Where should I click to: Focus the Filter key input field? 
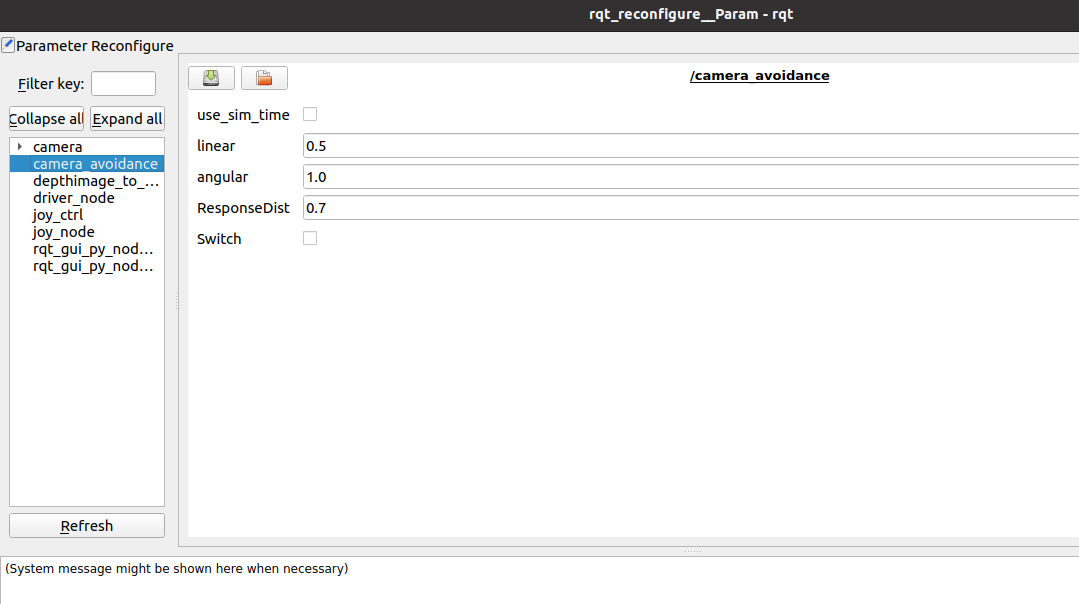click(124, 83)
